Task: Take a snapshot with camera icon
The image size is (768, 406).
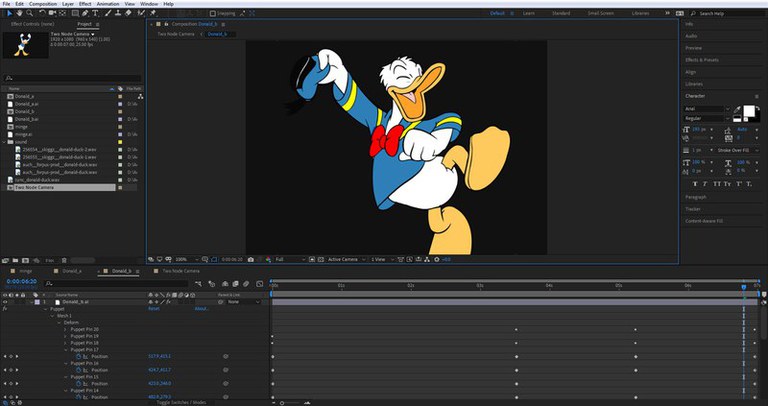Action: [x=251, y=259]
